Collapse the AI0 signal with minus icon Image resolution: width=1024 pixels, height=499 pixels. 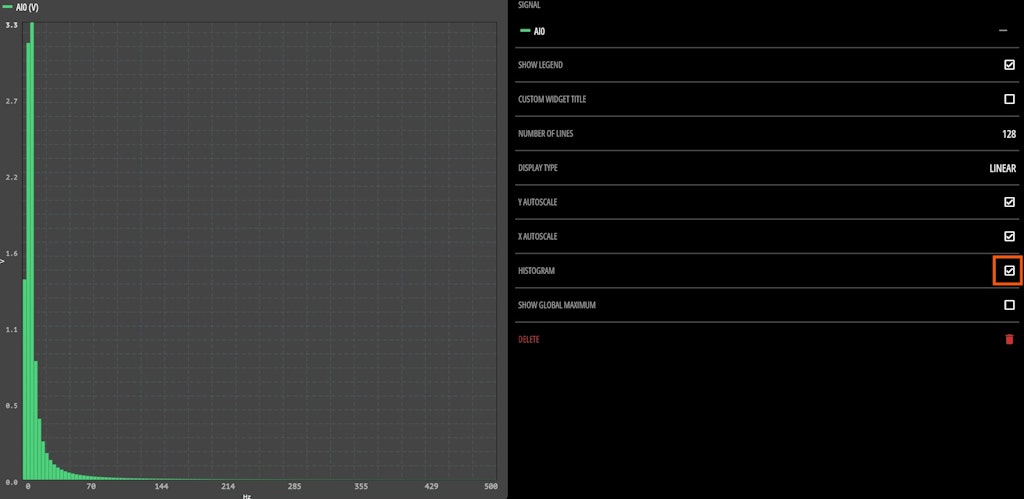tap(1003, 31)
